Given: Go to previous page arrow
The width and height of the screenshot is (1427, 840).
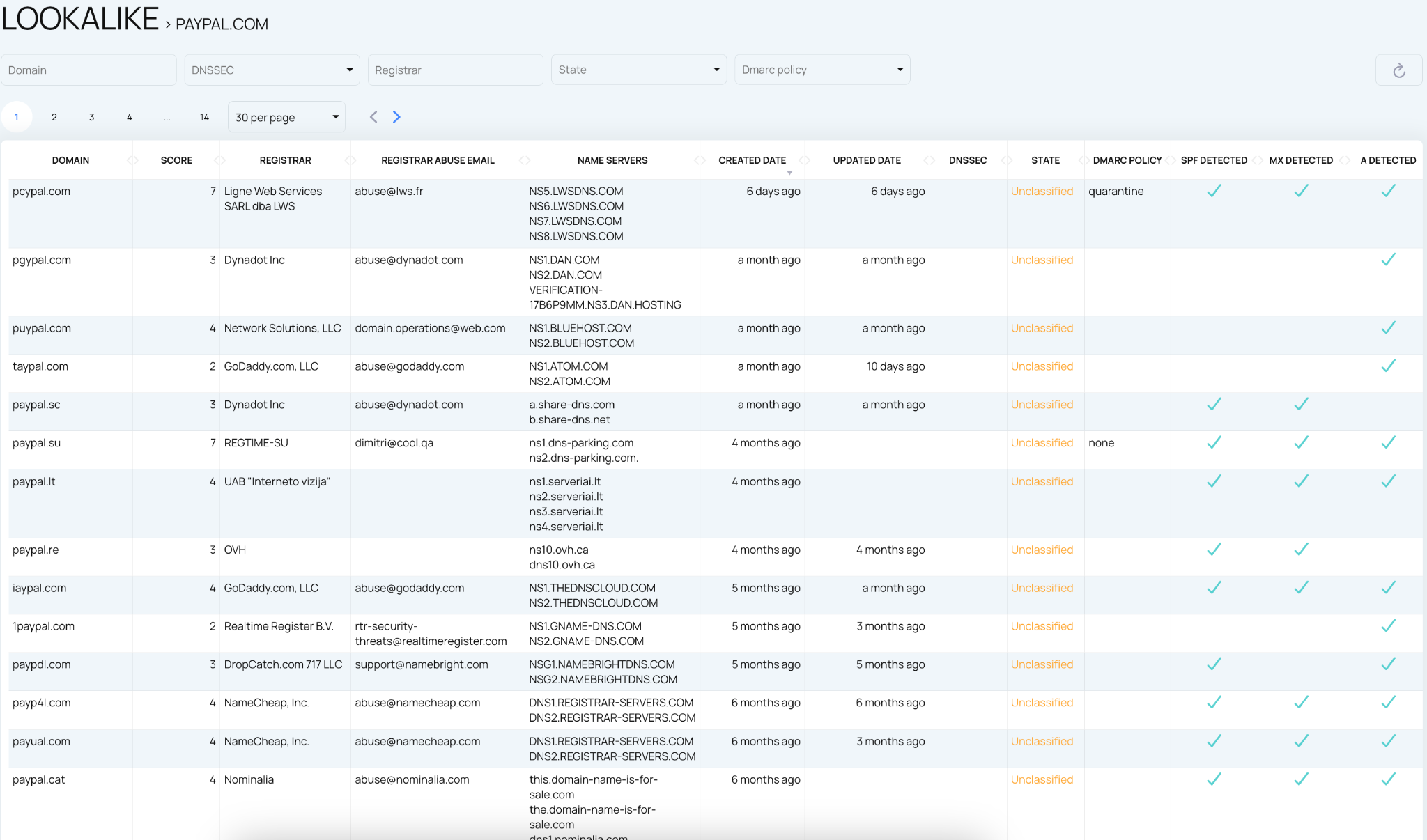Looking at the screenshot, I should pos(373,117).
